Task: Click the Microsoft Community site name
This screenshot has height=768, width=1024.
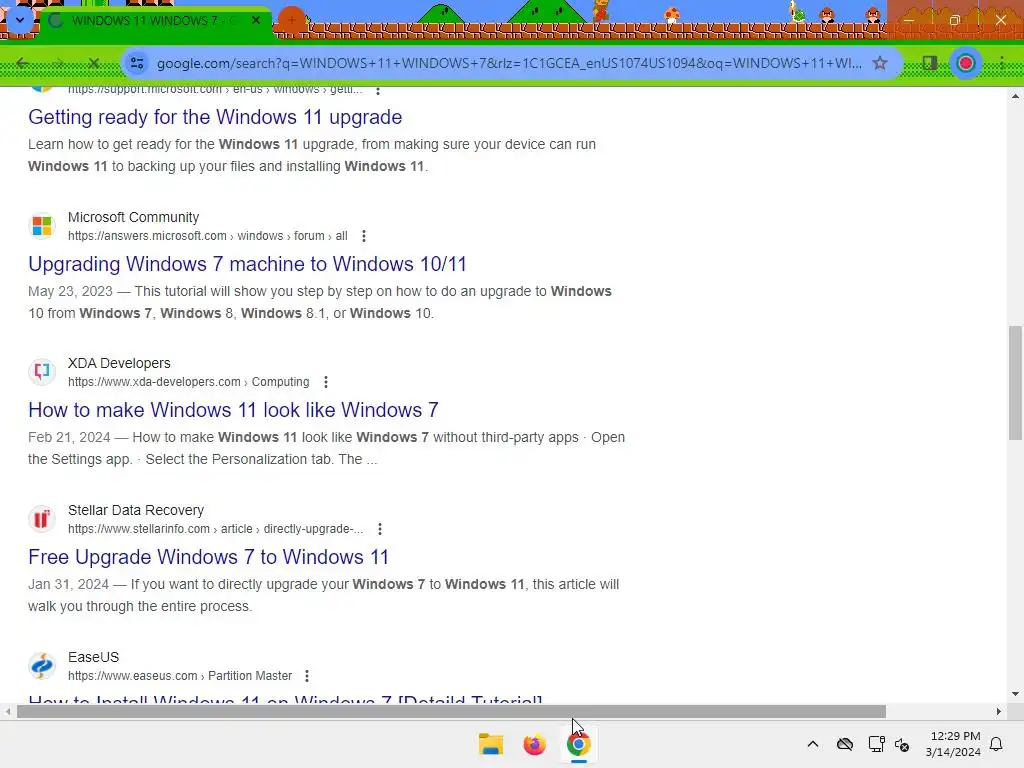Action: click(133, 217)
